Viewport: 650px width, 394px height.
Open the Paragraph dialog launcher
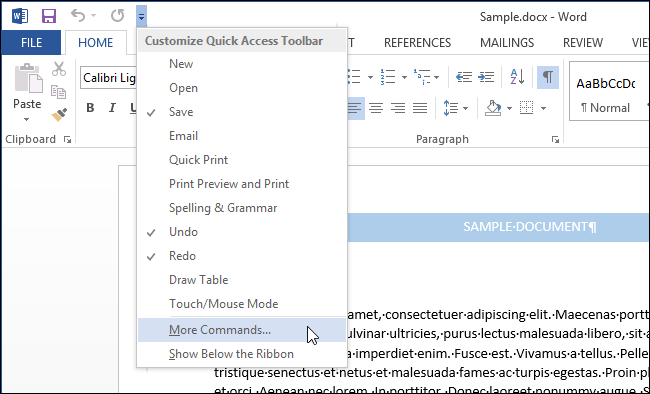tap(555, 140)
